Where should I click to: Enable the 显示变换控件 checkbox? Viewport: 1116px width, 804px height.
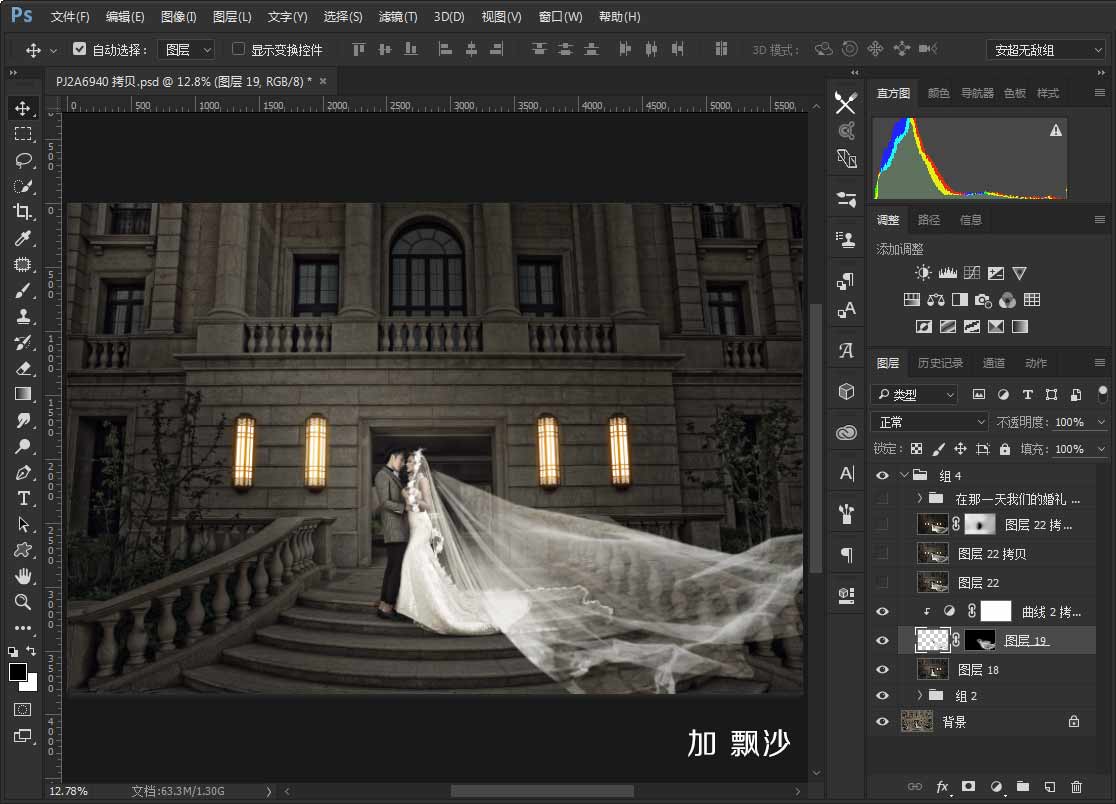pos(238,48)
